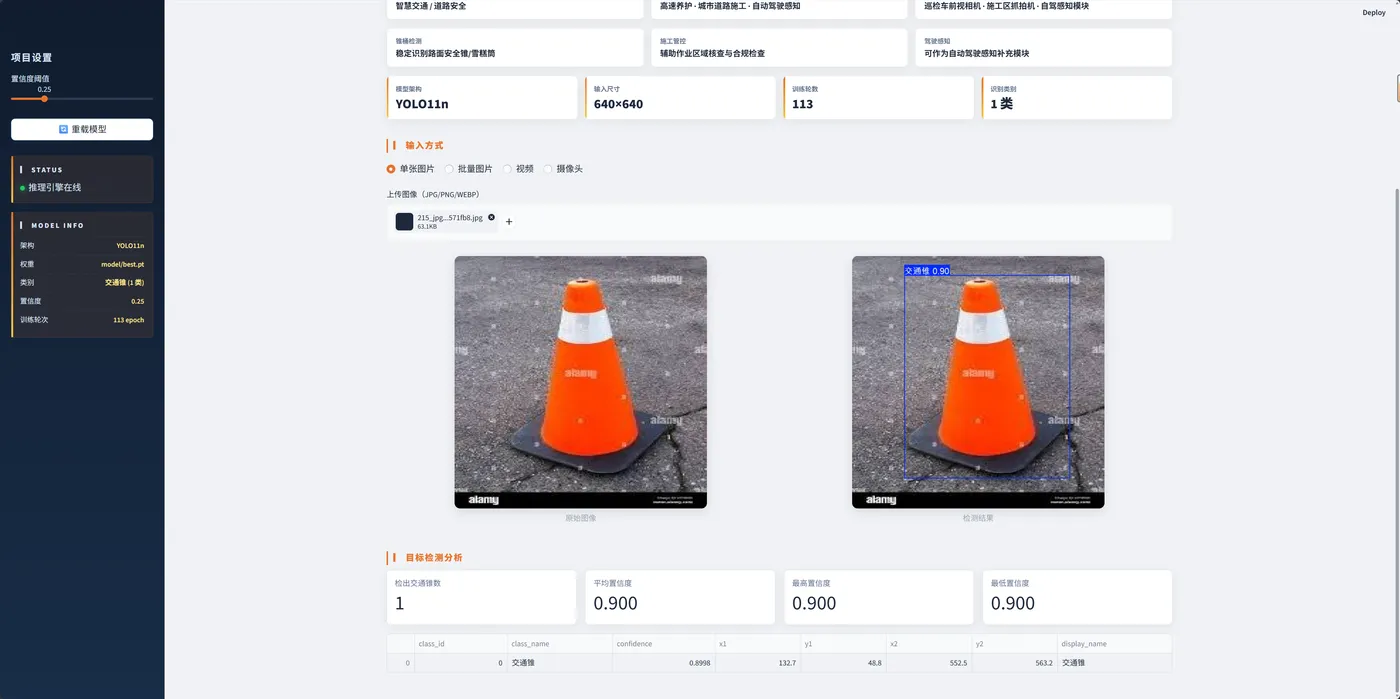Click the 113 epoch value in sidebar
Screen dimensions: 1400x699
click(x=129, y=320)
